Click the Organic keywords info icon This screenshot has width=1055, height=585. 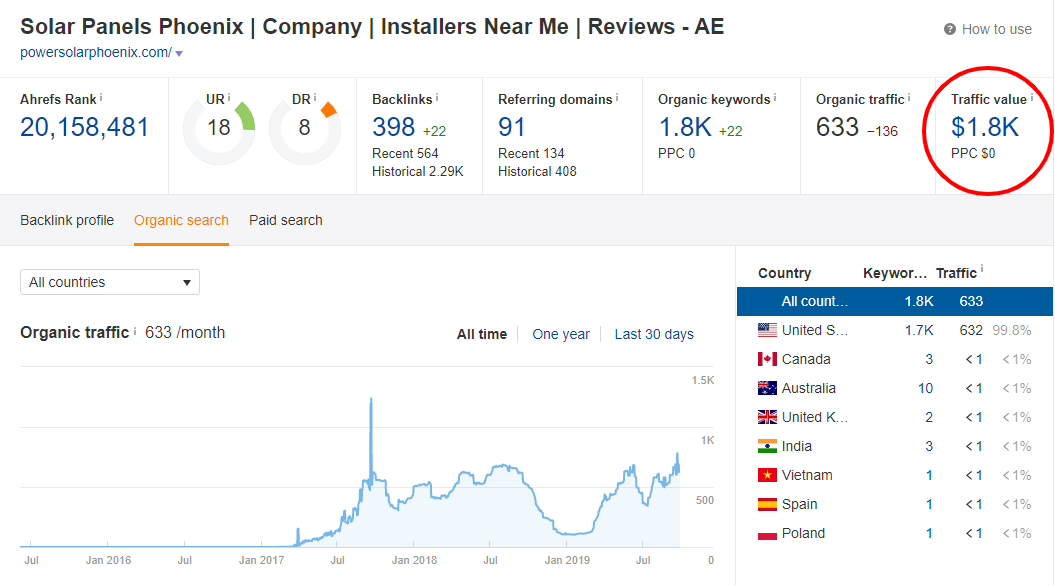(x=774, y=98)
